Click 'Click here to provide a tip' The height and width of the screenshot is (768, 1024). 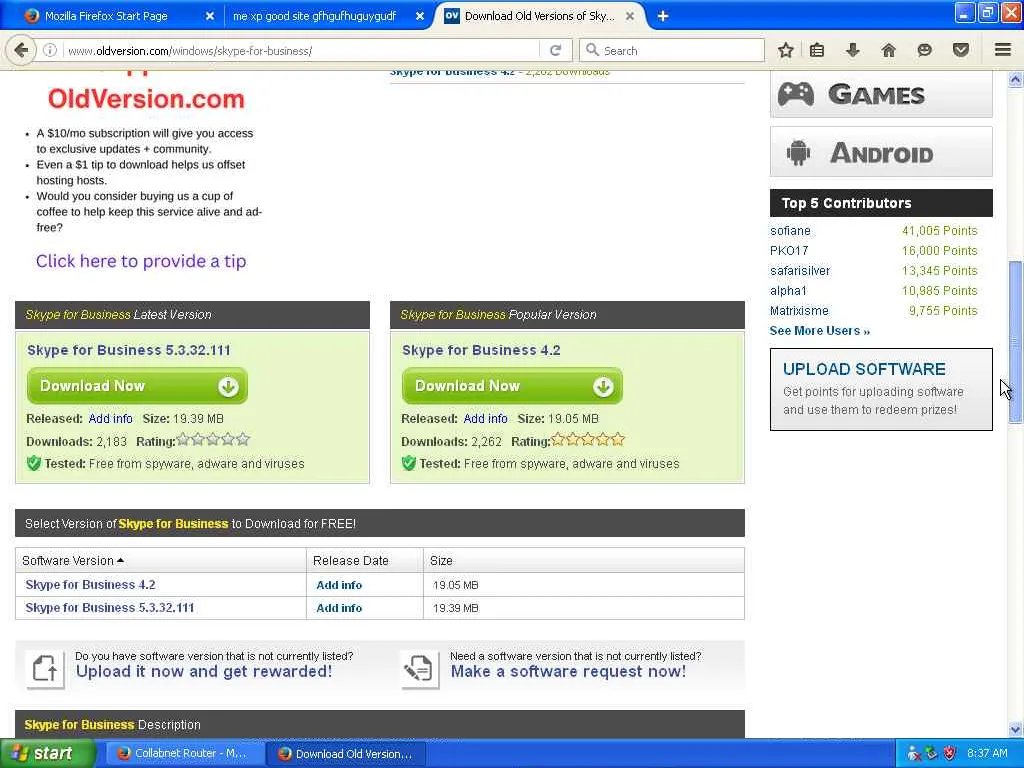coord(141,261)
